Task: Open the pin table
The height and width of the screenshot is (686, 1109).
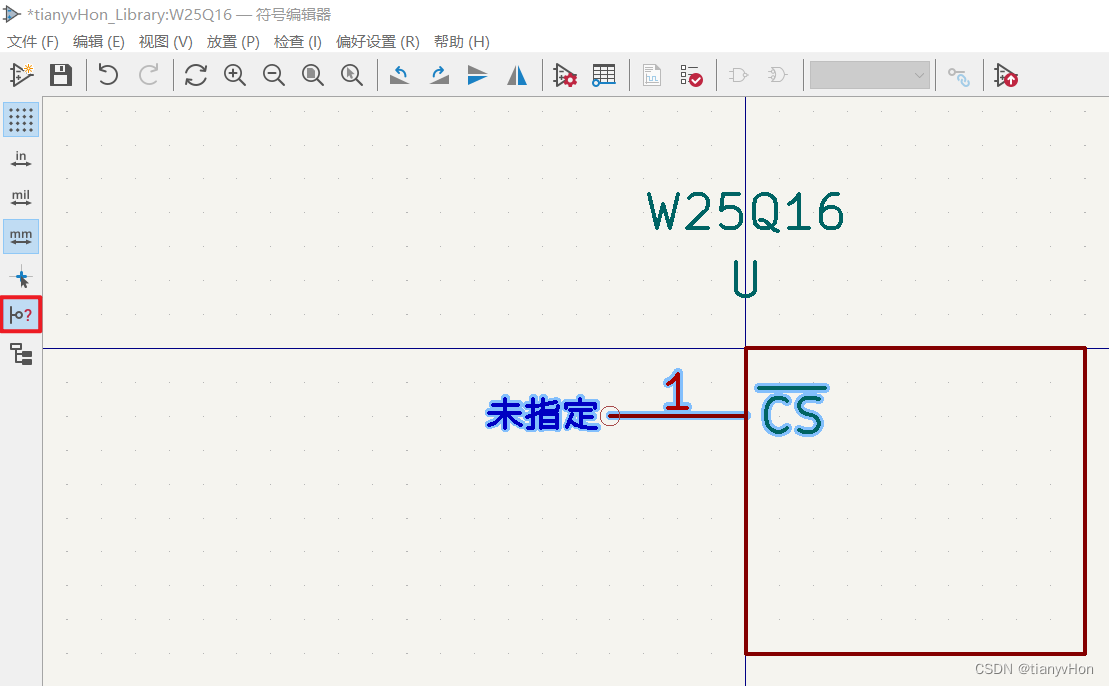Action: (x=604, y=75)
